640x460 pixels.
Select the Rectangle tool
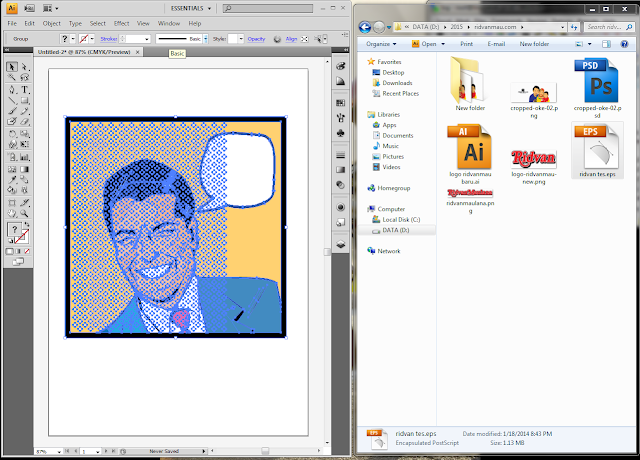(24, 100)
